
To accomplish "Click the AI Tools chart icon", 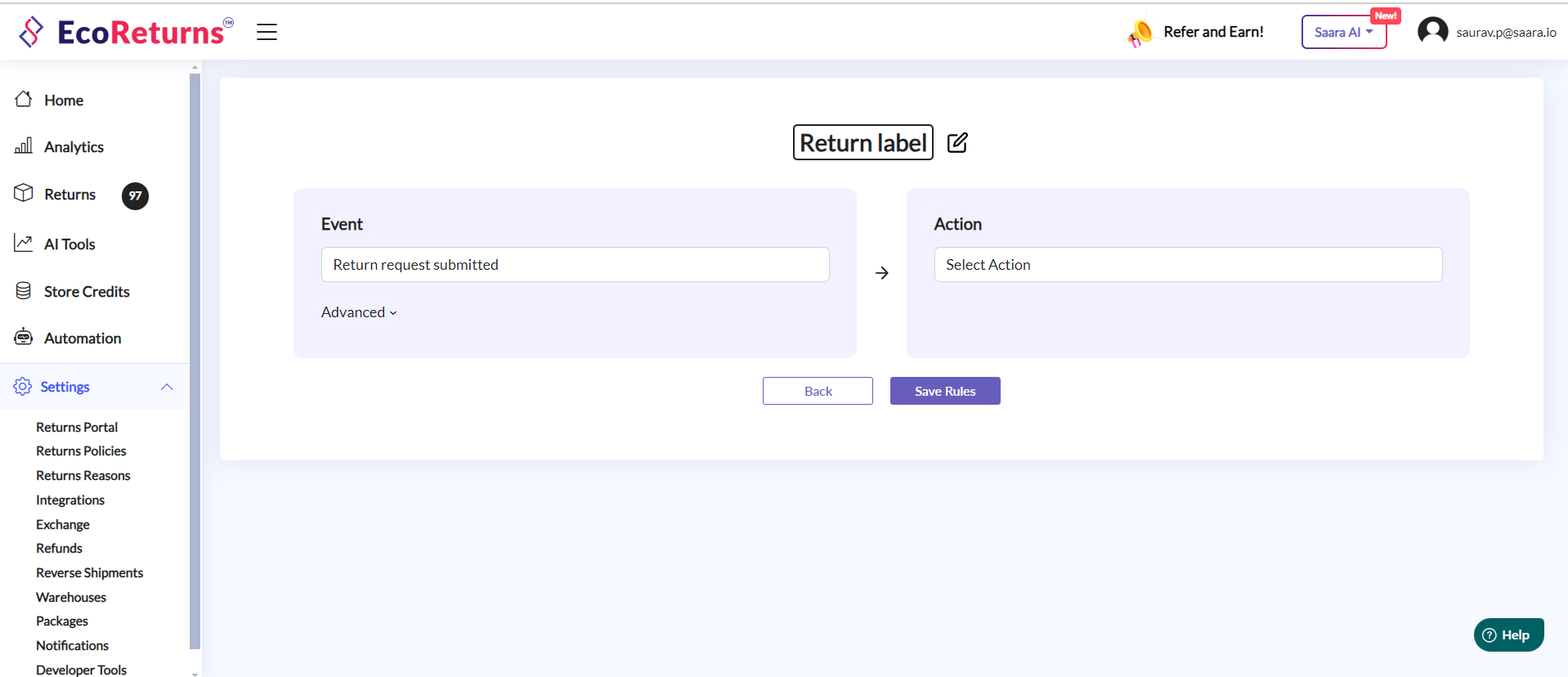I will [x=24, y=244].
